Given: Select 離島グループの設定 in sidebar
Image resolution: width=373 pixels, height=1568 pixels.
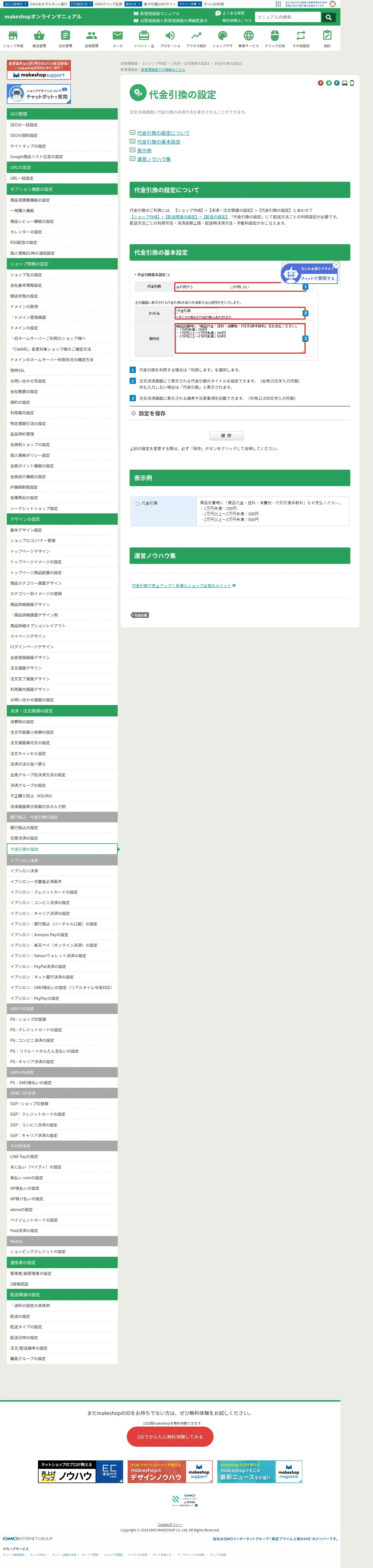Looking at the screenshot, I should pos(62,1359).
